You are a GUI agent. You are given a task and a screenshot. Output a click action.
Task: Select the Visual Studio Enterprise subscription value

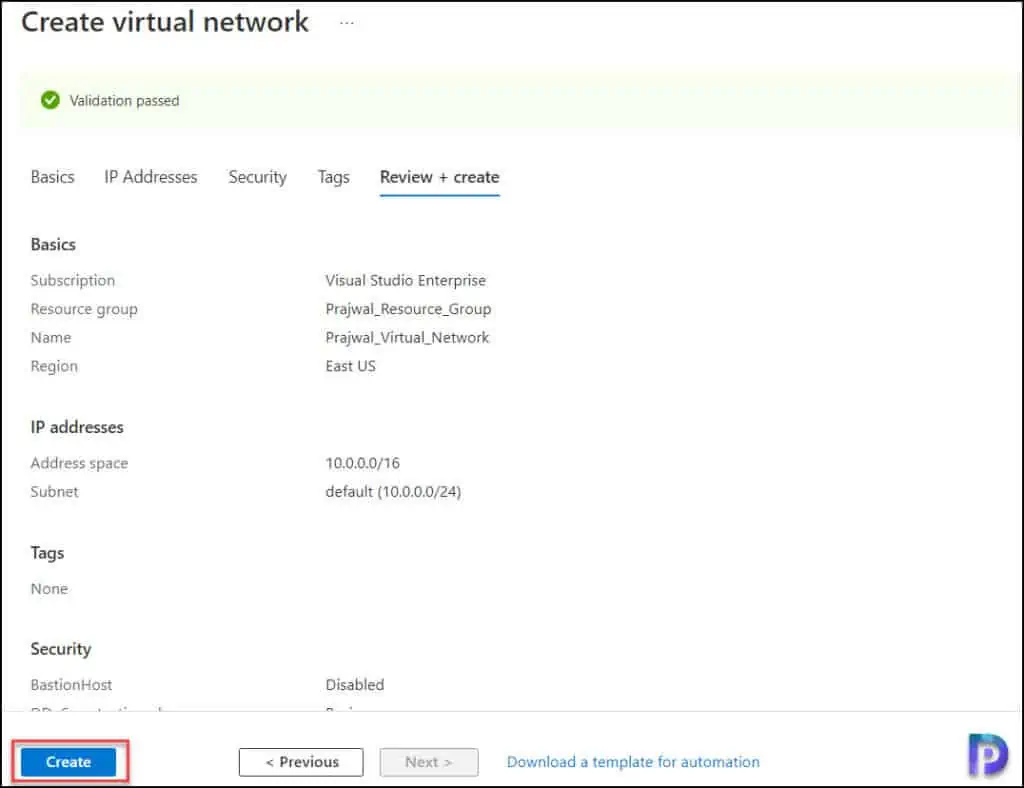406,281
